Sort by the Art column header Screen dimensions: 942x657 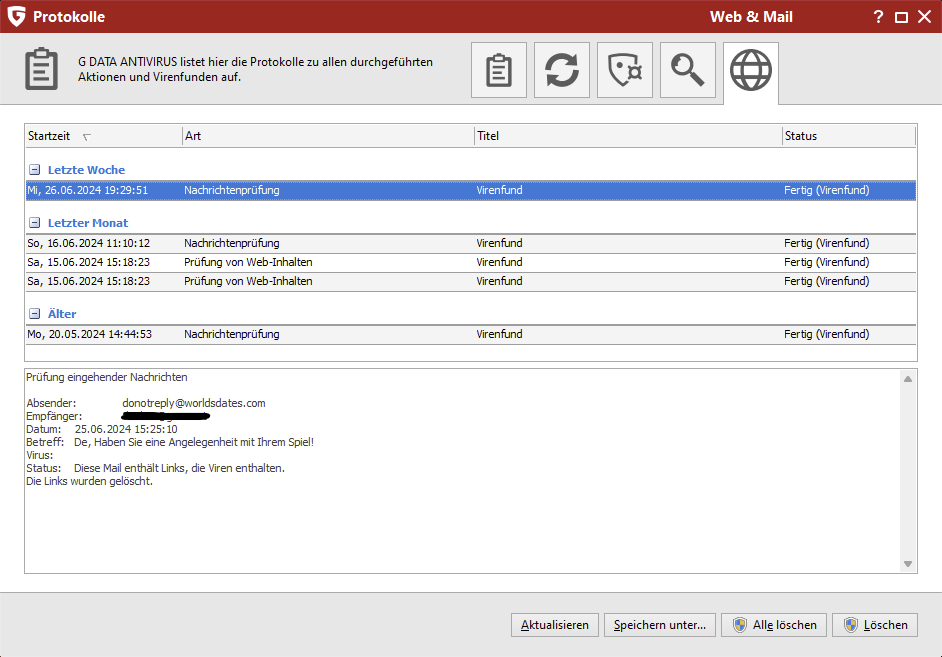(x=328, y=136)
